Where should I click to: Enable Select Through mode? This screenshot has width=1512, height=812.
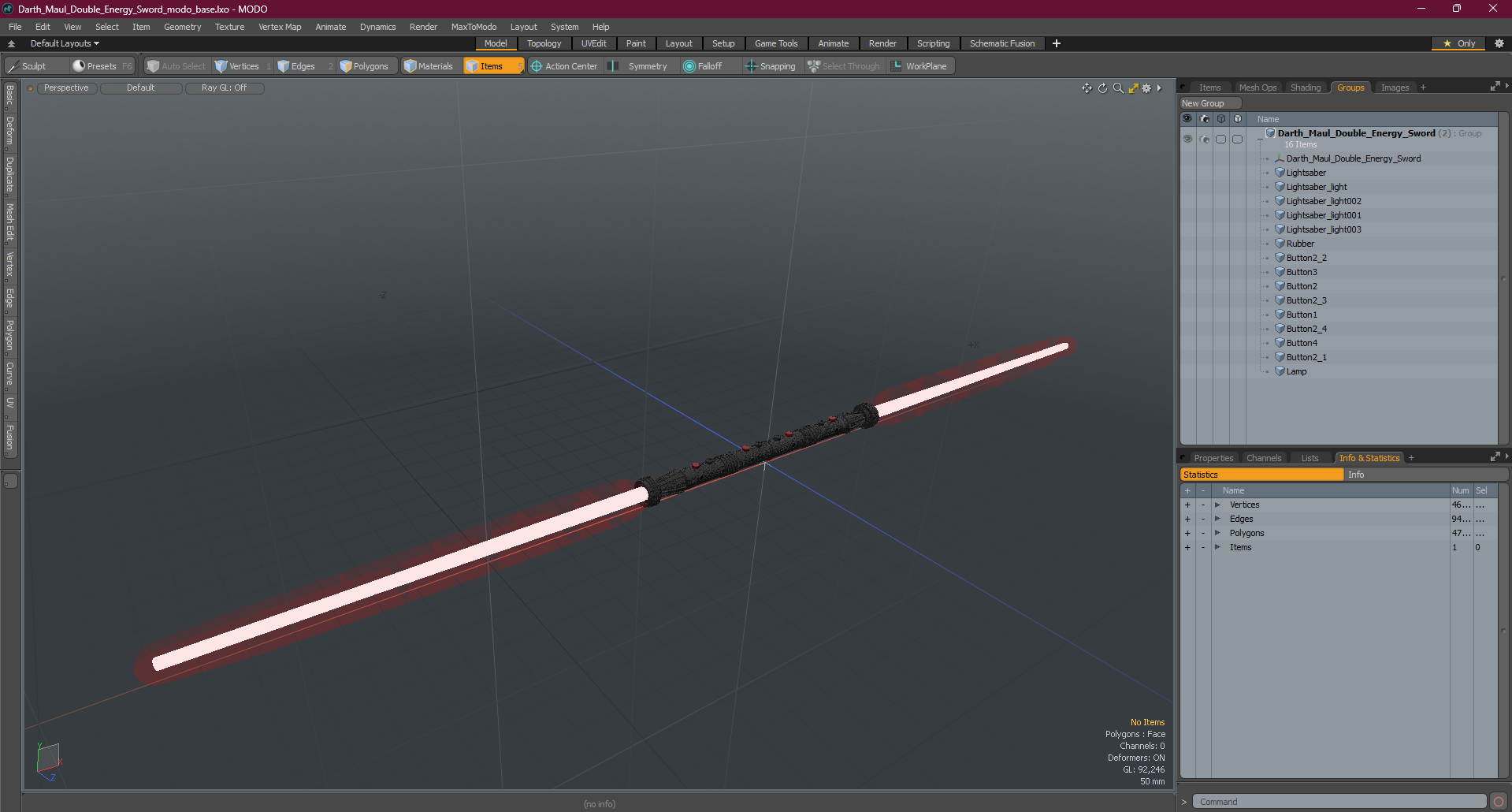[x=844, y=66]
